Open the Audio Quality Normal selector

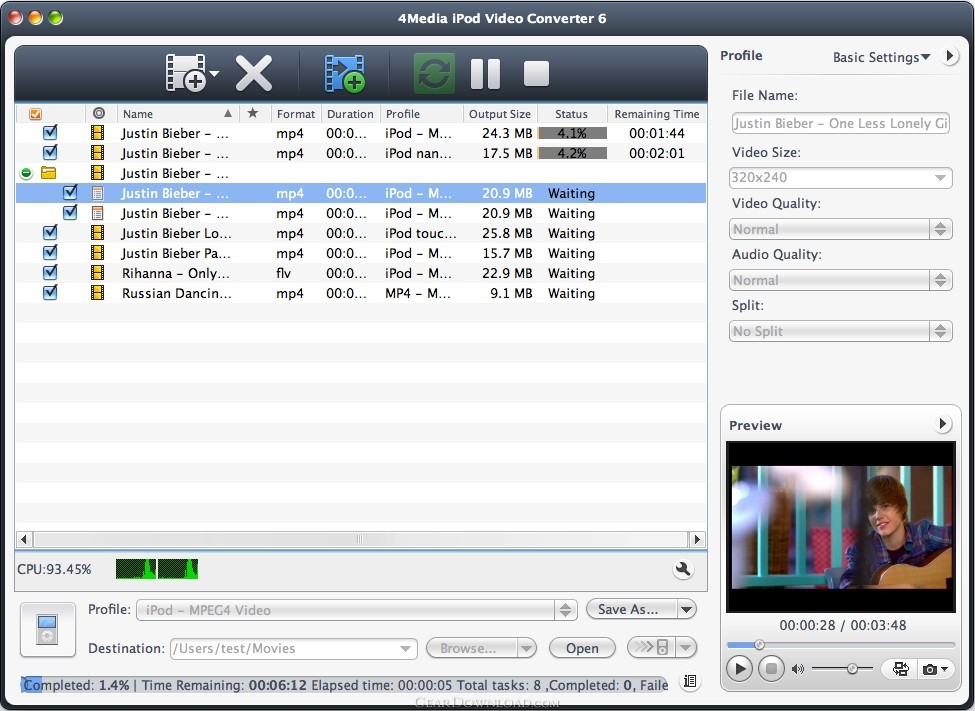click(840, 280)
